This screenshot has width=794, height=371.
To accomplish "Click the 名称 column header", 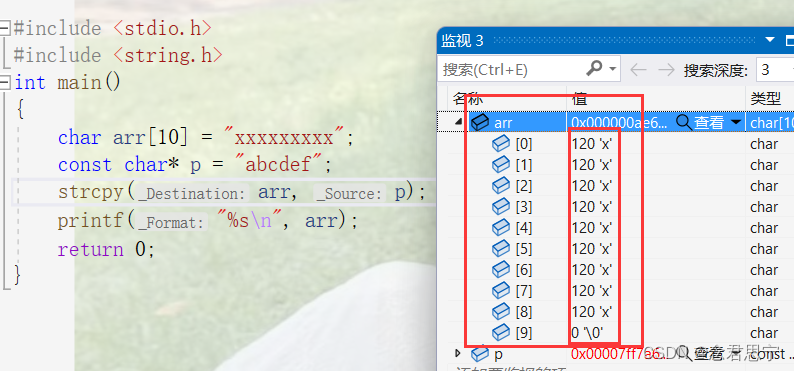I will click(x=467, y=99).
